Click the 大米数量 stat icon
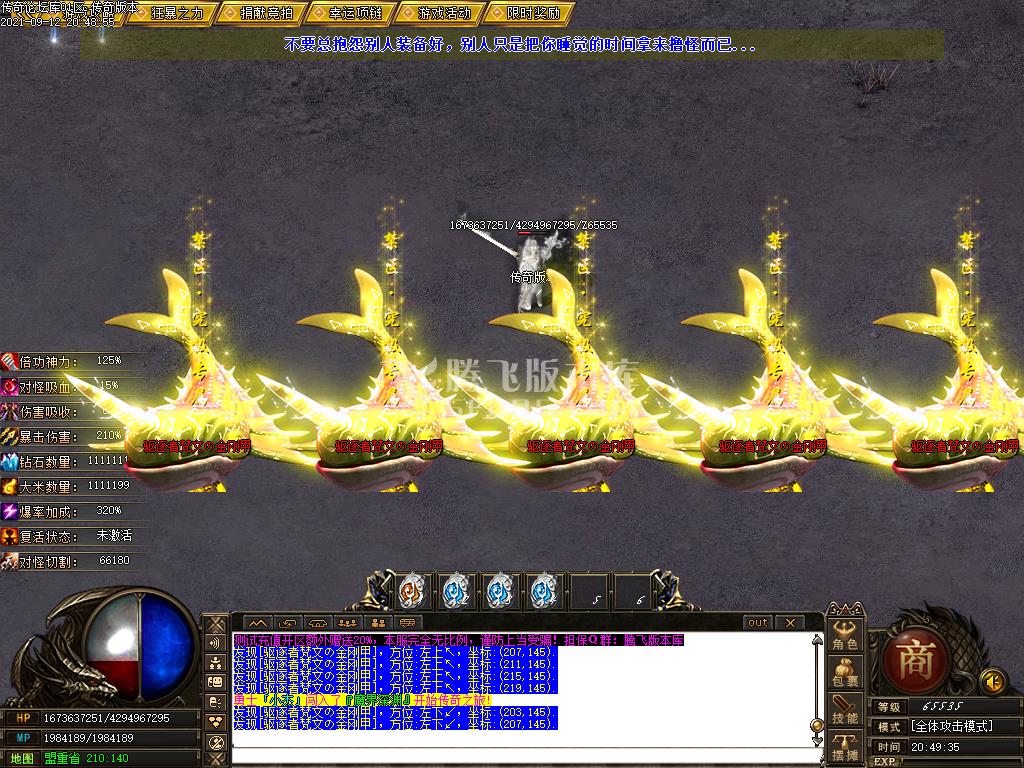Screen dimensions: 1024x768 click(9, 487)
